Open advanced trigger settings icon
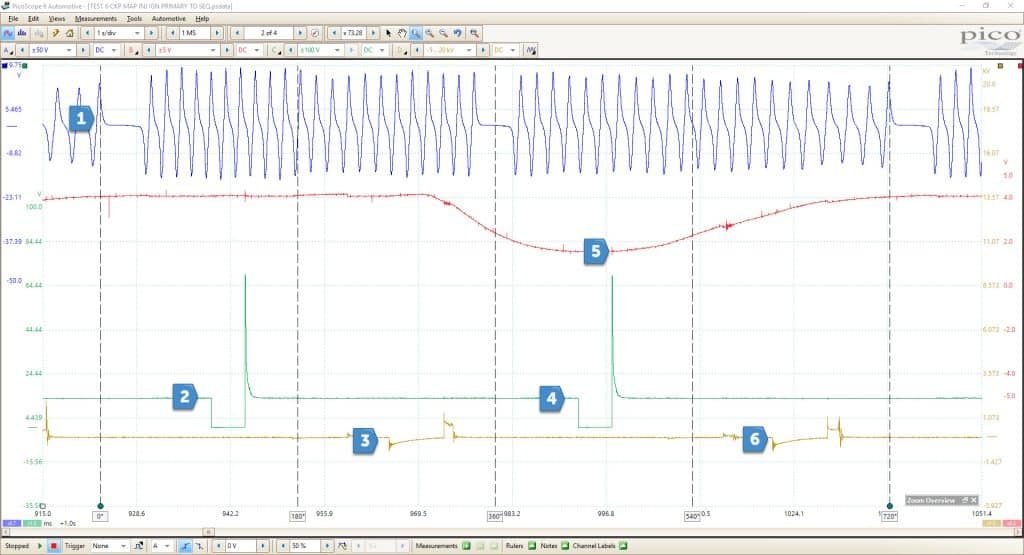The height and width of the screenshot is (555, 1024). click(x=138, y=546)
